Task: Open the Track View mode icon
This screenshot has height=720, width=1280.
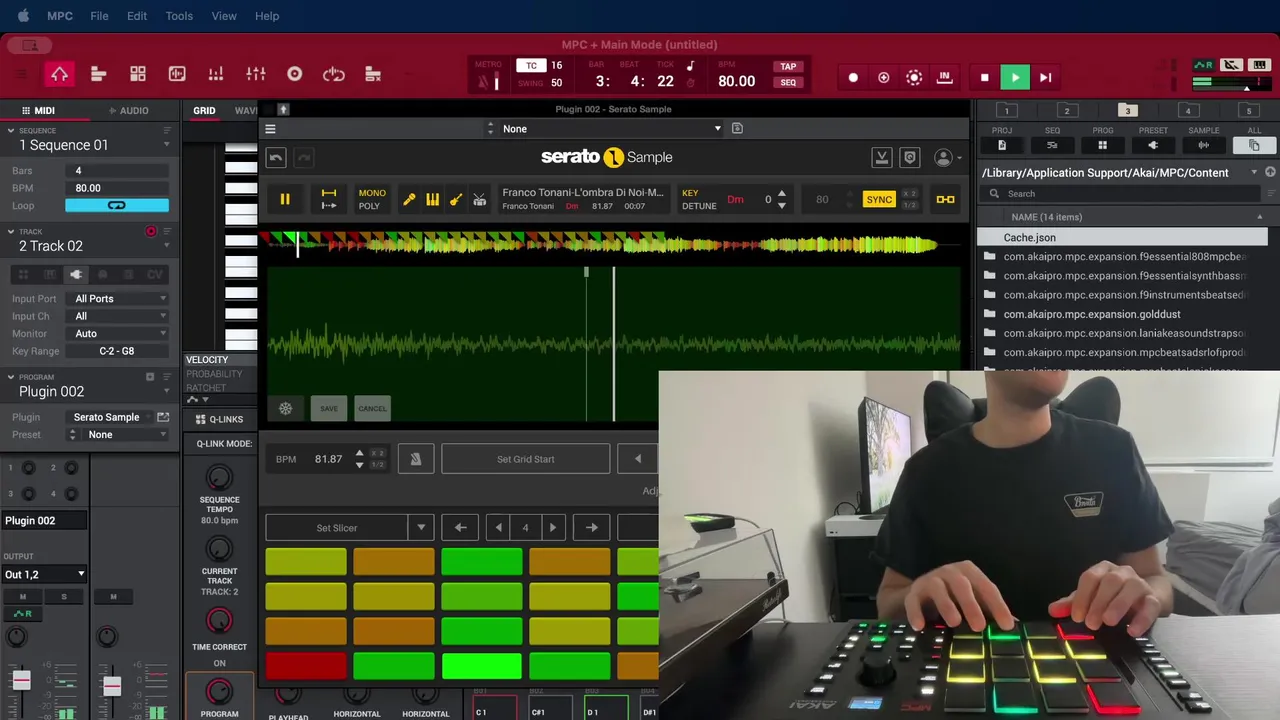Action: (x=98, y=74)
